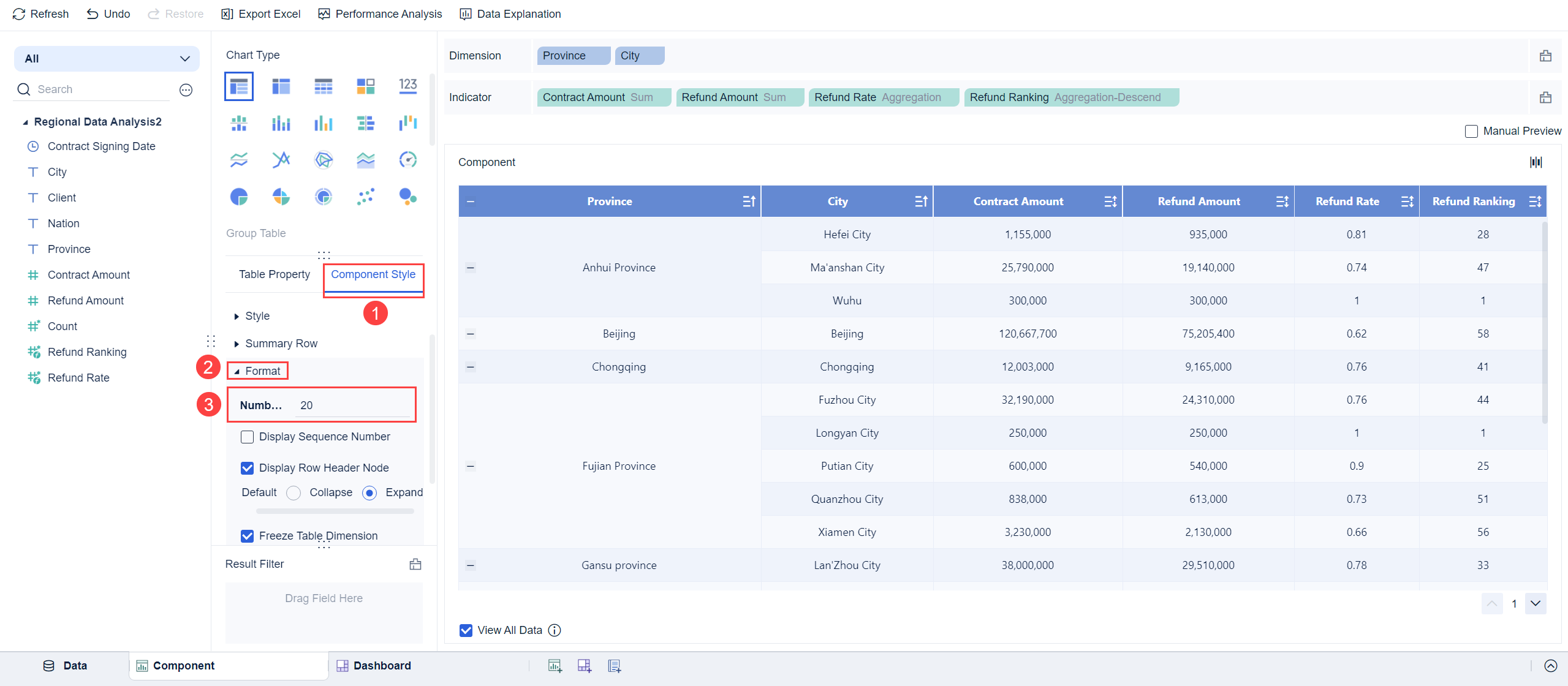
Task: Switch to the Table Property tab
Action: pyautogui.click(x=275, y=274)
